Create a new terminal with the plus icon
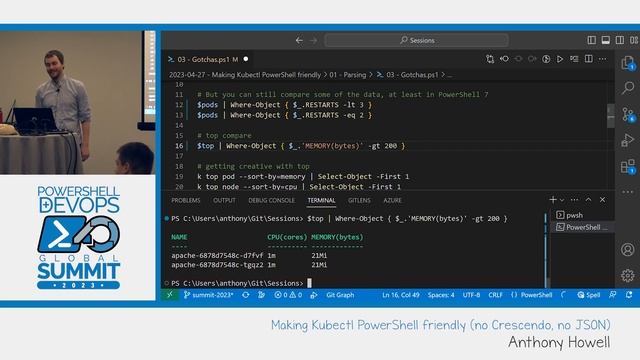 553,200
